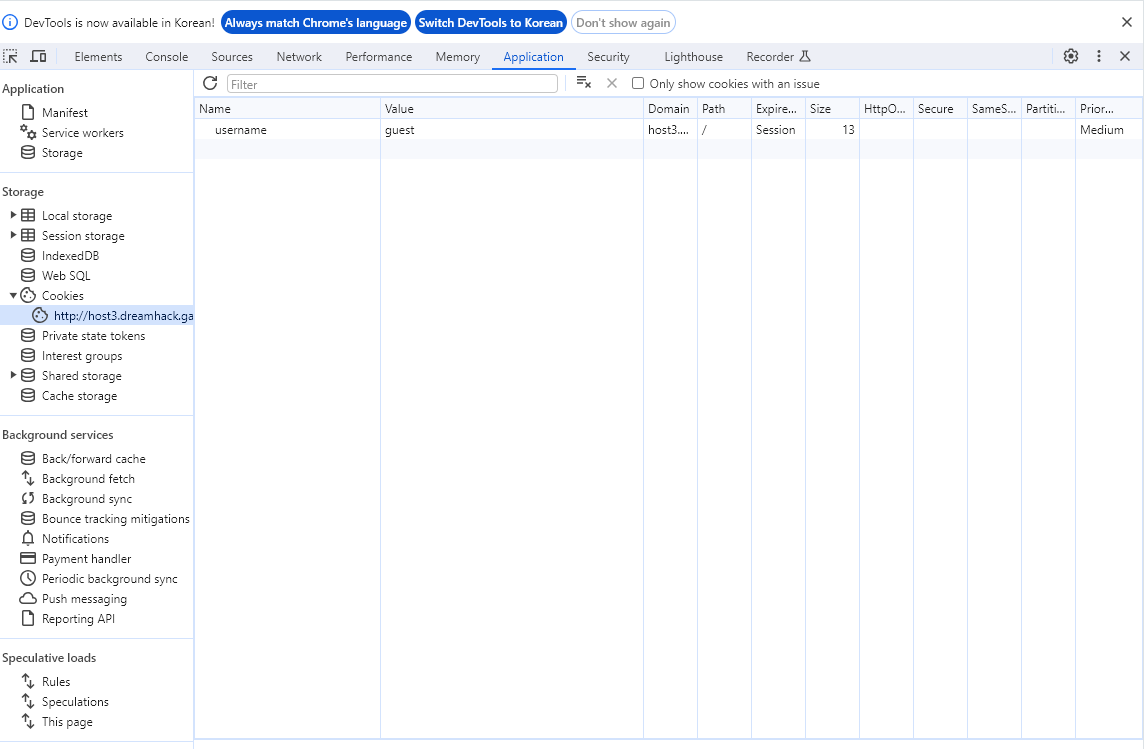Click the database icon next to IndexedDB

28,255
